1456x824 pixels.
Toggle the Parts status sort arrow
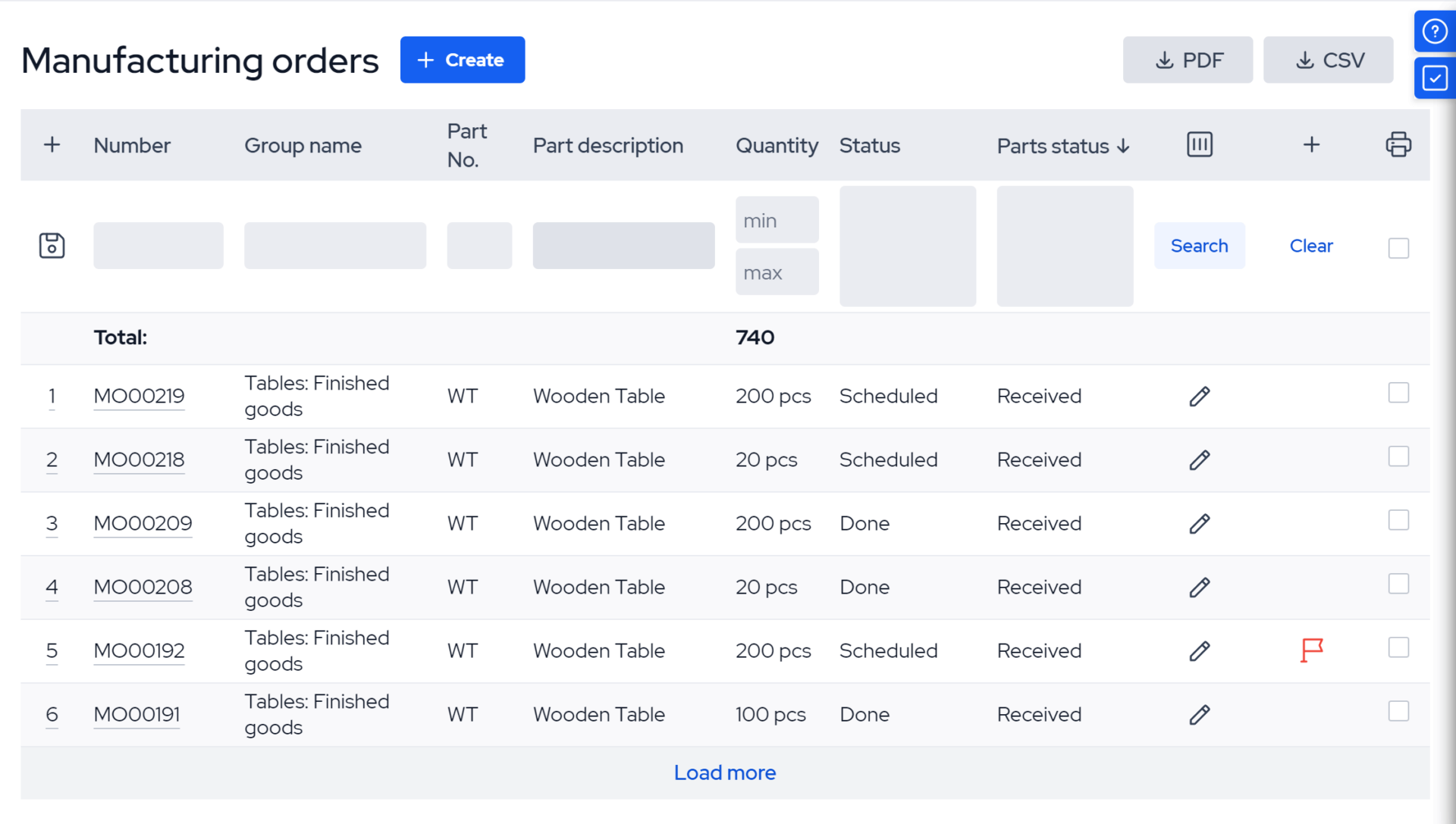click(1124, 146)
